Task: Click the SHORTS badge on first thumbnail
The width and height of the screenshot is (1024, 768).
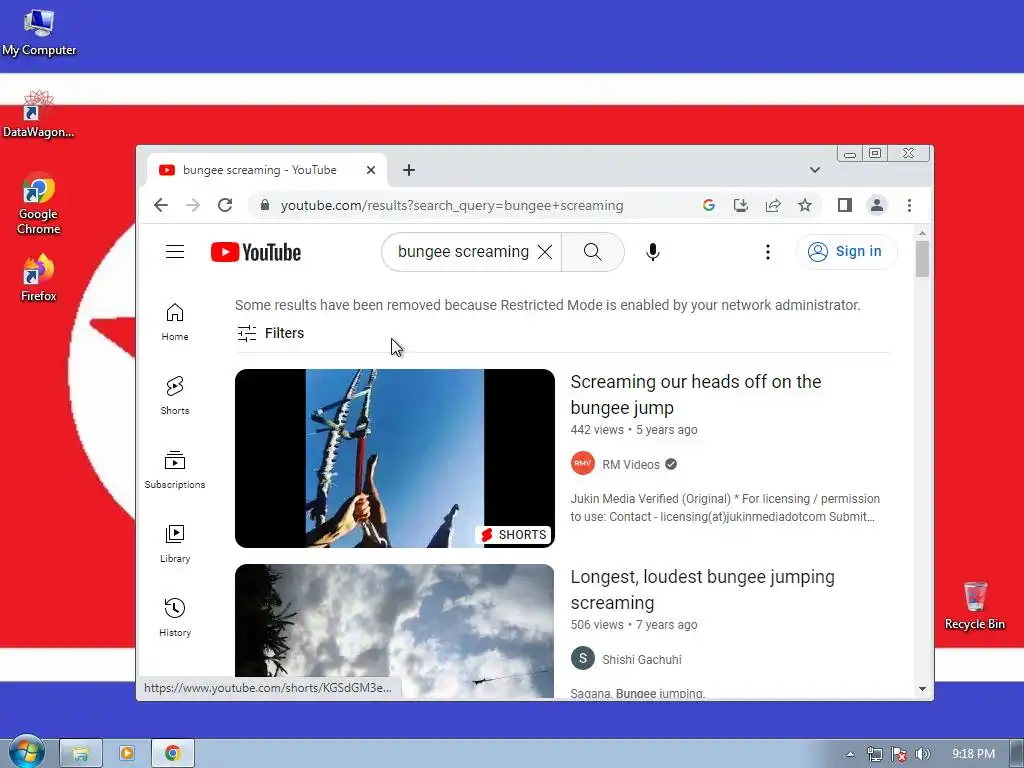Action: 513,535
